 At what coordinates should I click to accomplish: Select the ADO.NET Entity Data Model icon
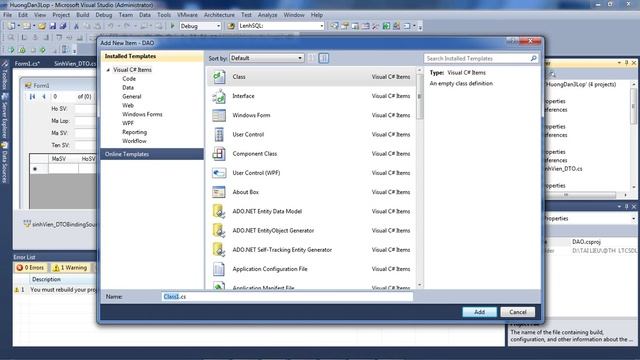tap(219, 211)
